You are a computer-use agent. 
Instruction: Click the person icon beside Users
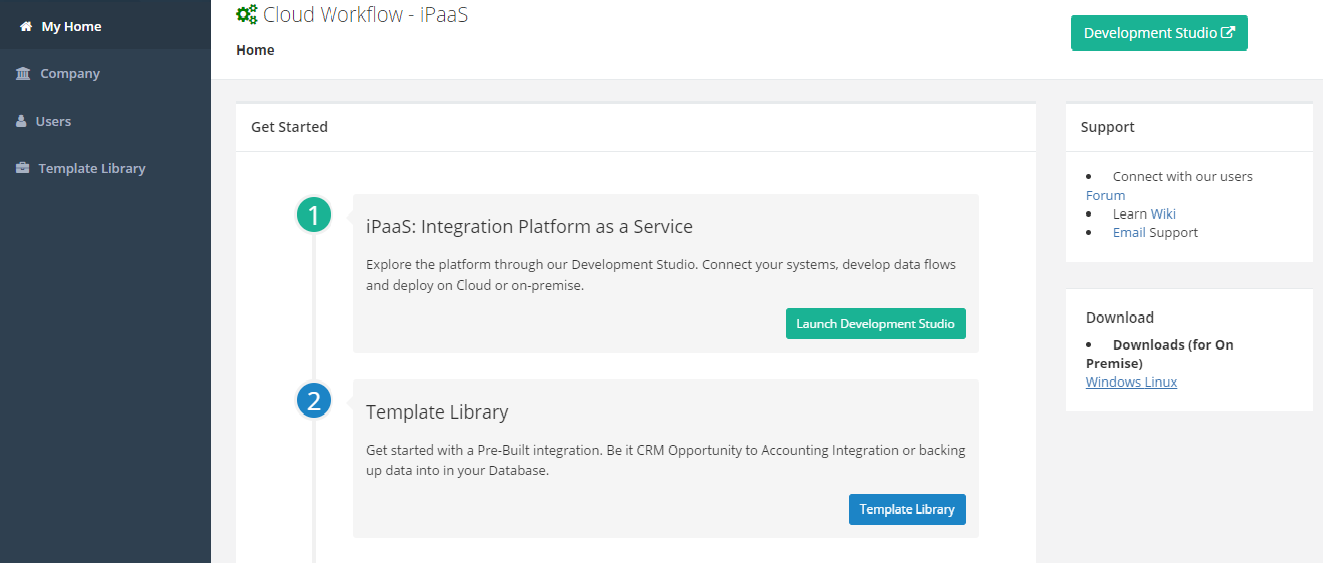click(x=21, y=121)
